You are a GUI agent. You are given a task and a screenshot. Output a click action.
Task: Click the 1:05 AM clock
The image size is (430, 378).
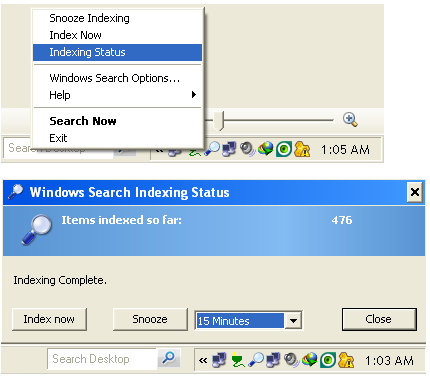coord(345,150)
